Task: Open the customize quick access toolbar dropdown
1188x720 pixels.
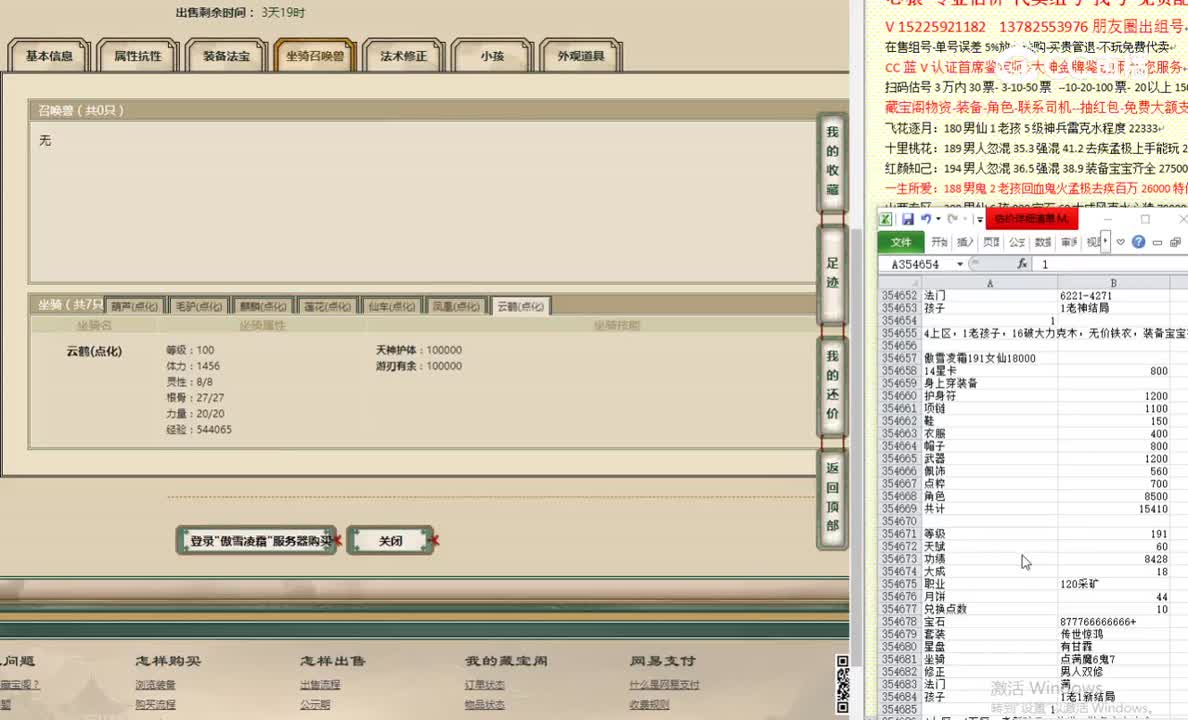Action: point(980,220)
